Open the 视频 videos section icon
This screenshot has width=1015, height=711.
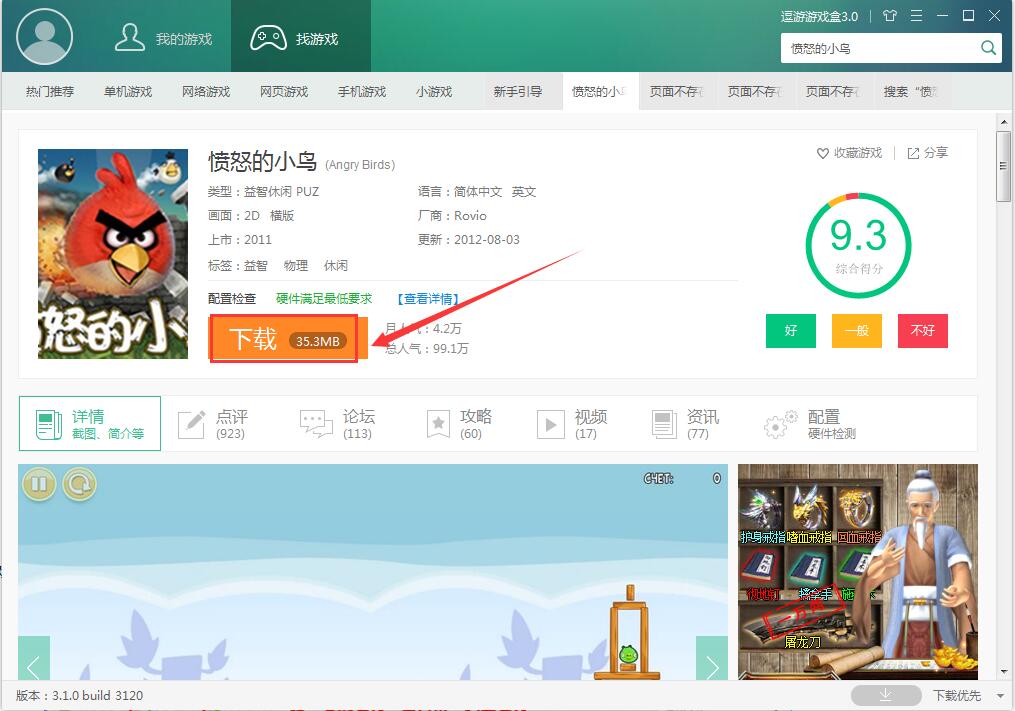[x=550, y=423]
